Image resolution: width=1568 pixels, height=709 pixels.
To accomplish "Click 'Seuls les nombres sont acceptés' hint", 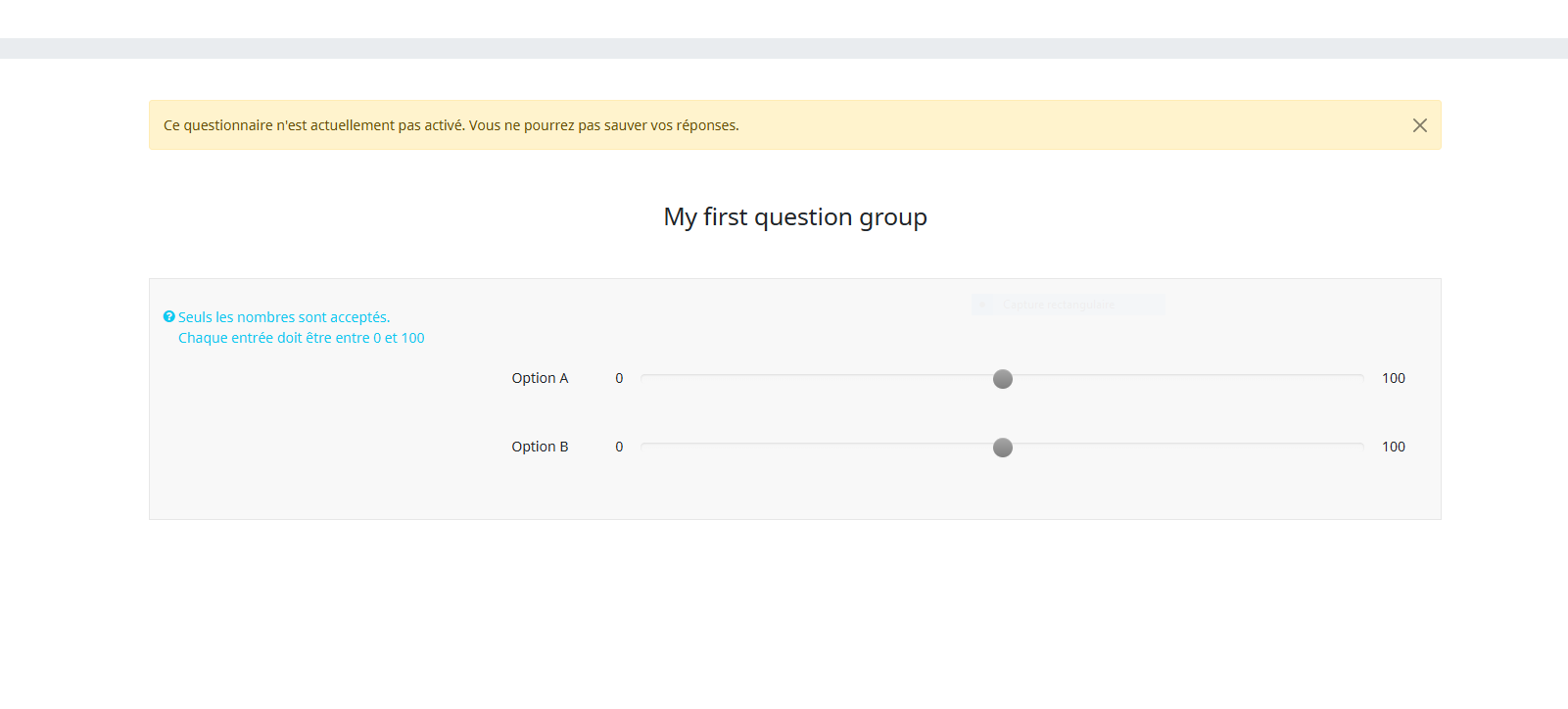I will [x=284, y=317].
